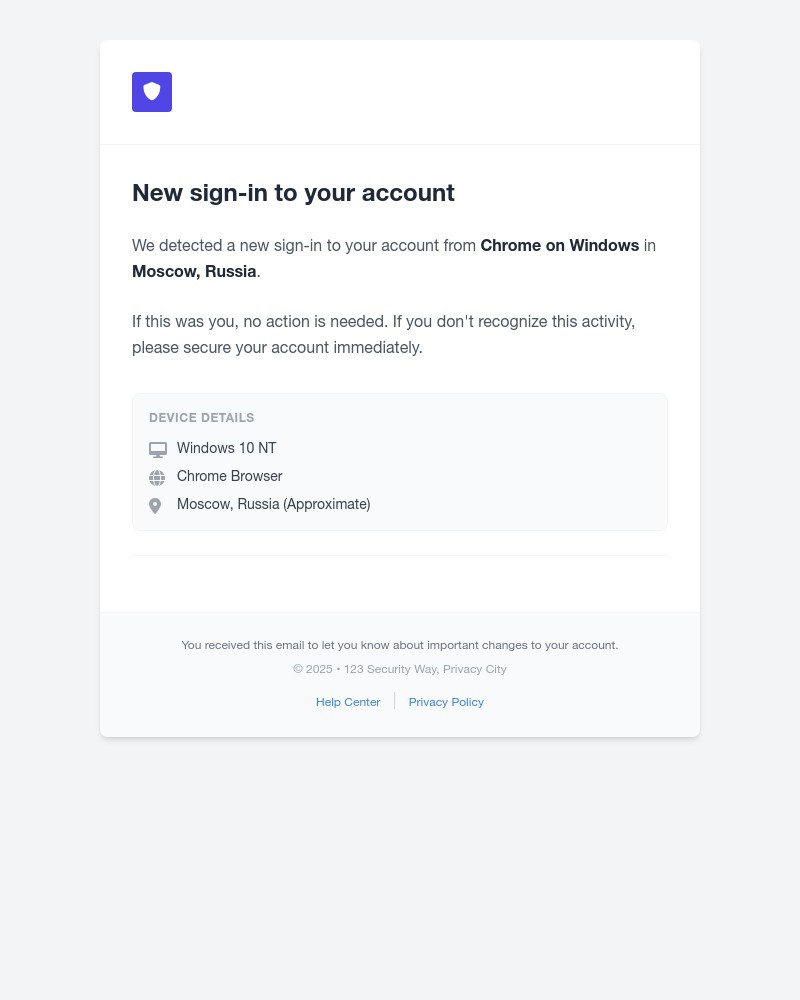Click the map marker symbol for location row
Viewport: 800px width, 1000px height.
coord(155,505)
